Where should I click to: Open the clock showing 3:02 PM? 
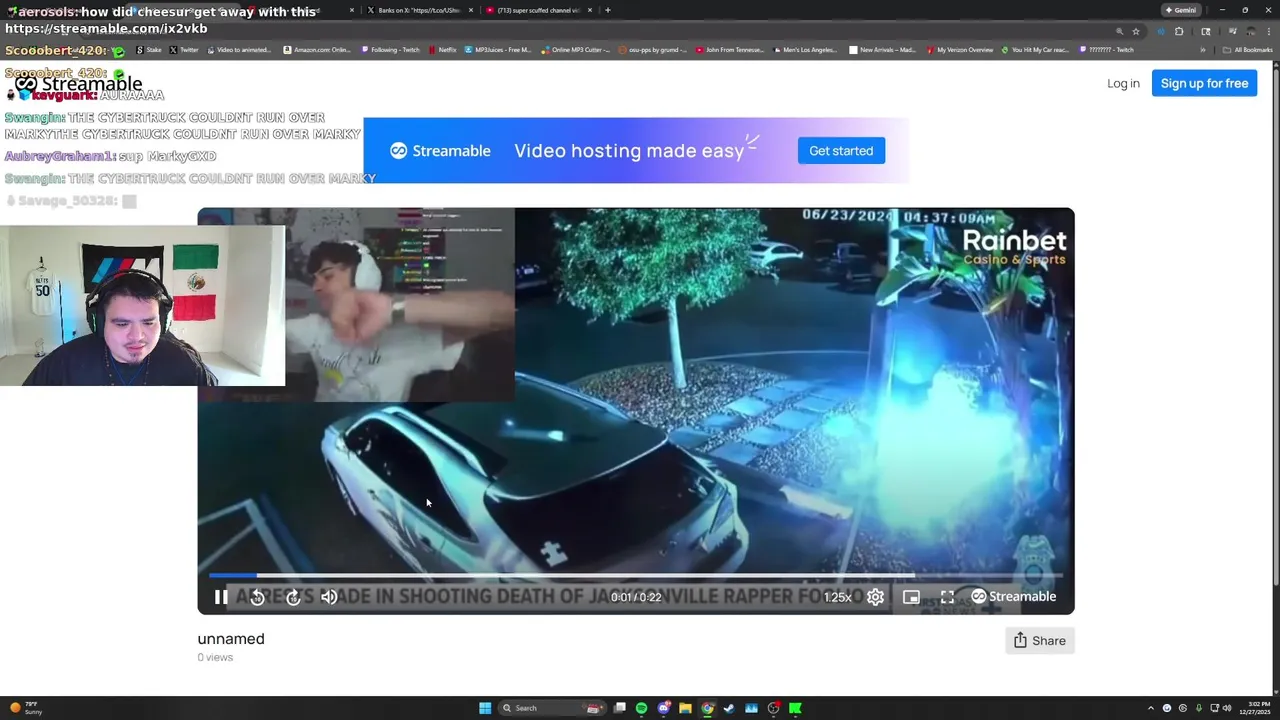tap(1255, 708)
